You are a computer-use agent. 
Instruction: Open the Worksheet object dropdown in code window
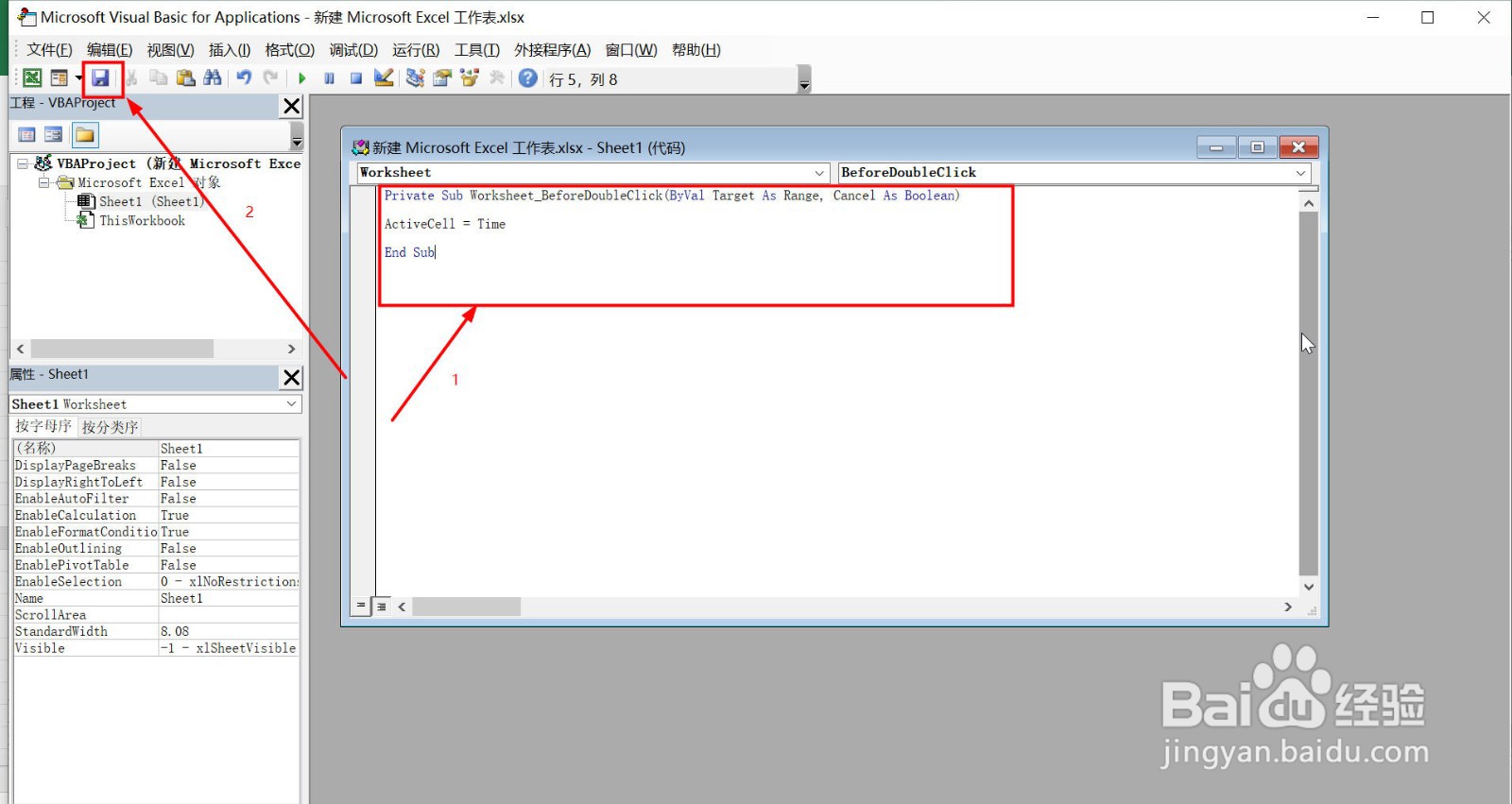819,173
